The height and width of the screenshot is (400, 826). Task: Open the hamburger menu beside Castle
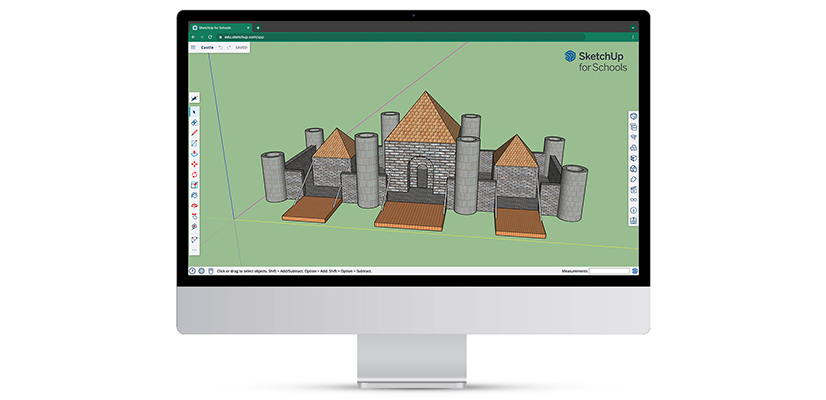point(193,47)
